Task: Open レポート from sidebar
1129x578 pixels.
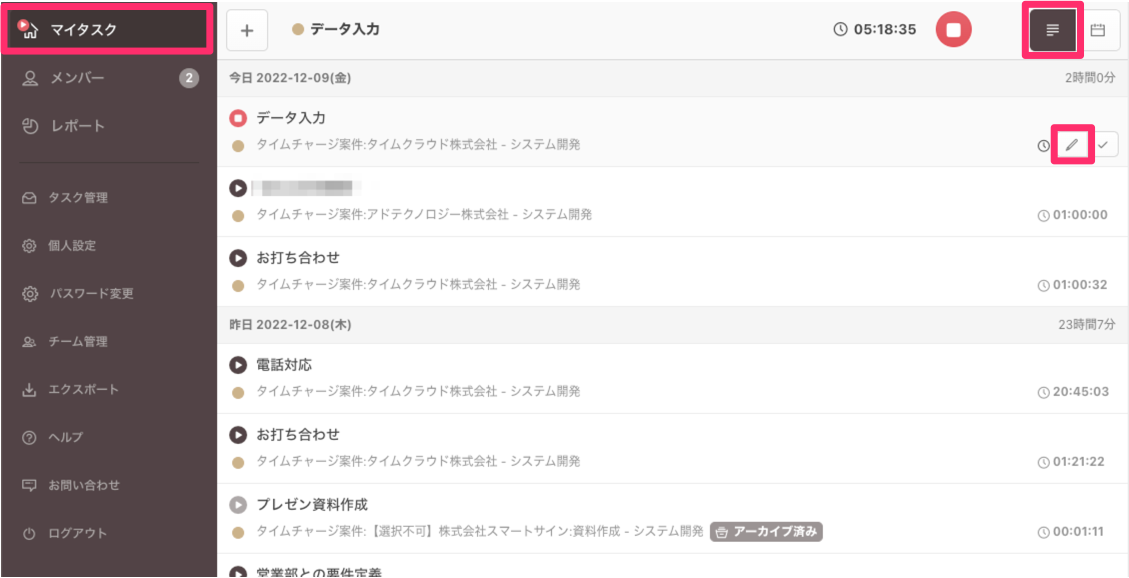Action: pyautogui.click(x=77, y=126)
